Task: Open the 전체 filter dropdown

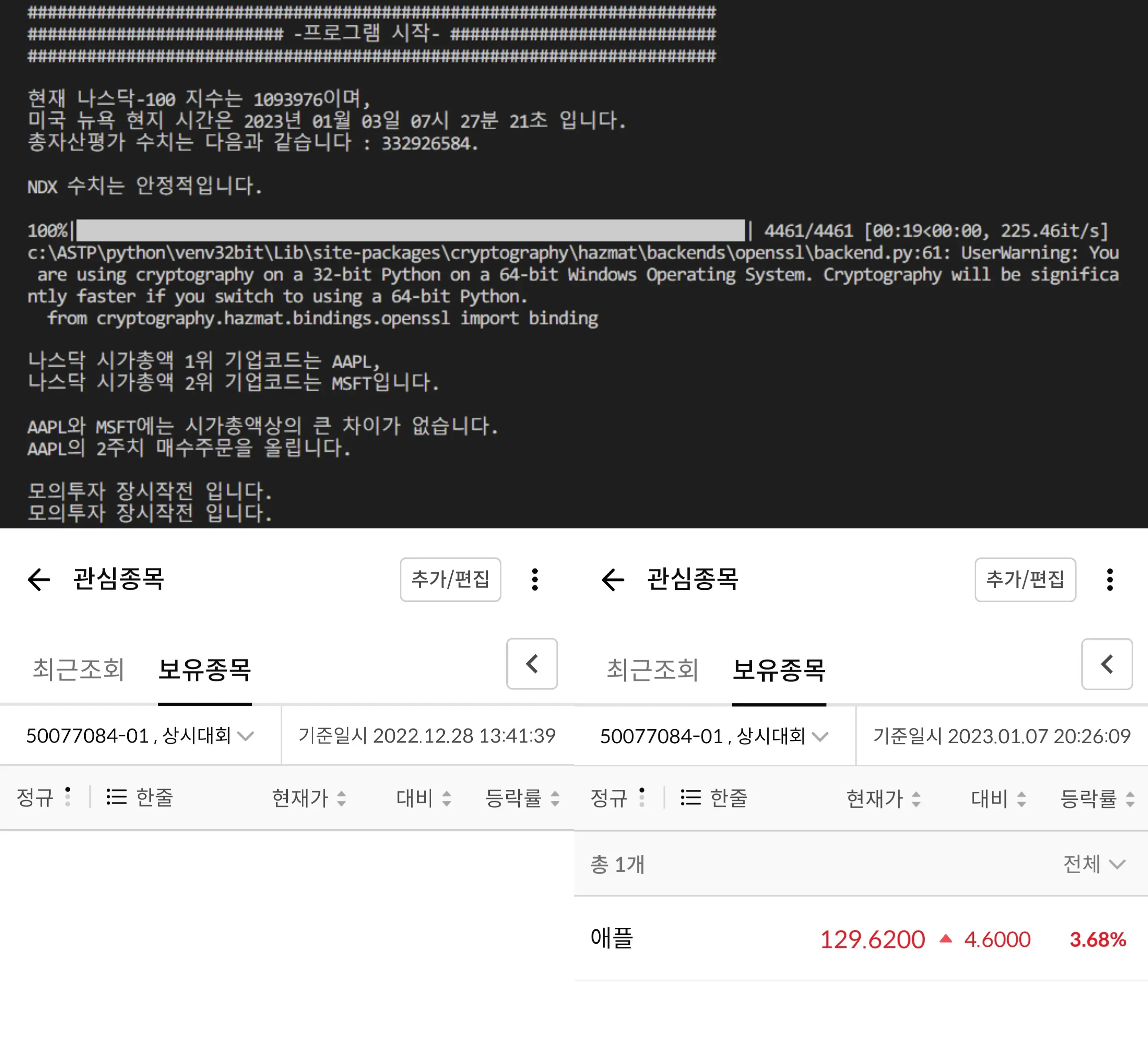Action: (x=1093, y=864)
